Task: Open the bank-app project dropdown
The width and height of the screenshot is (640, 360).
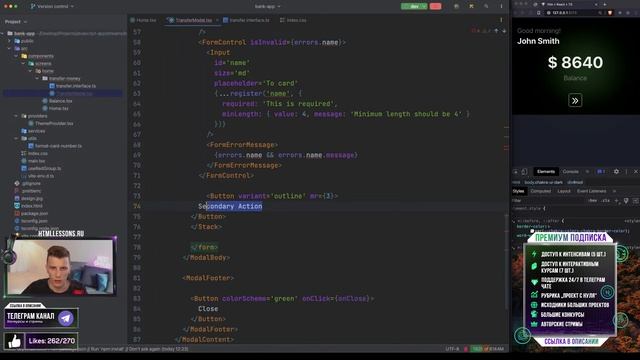Action: coord(267,7)
